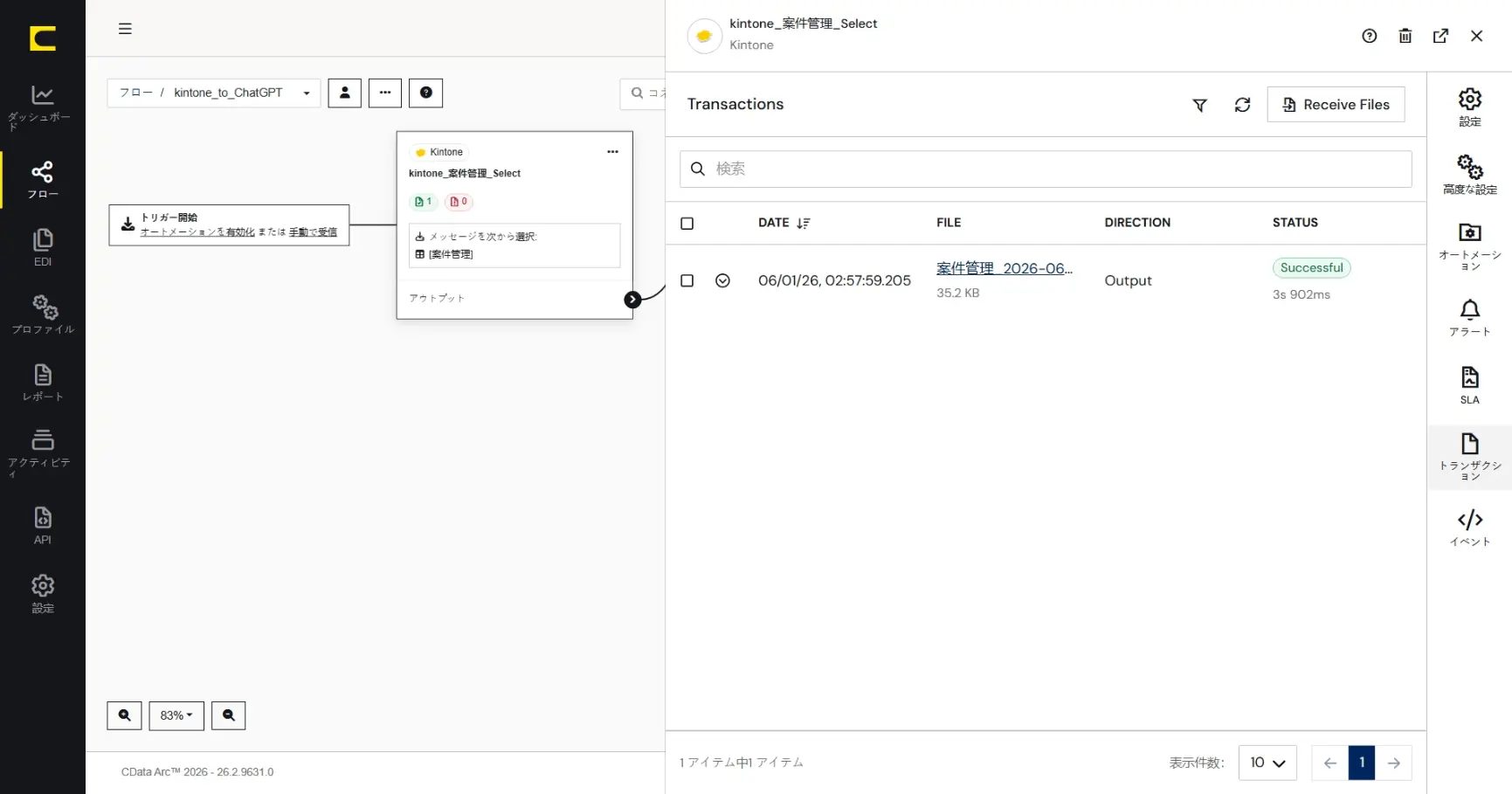This screenshot has height=794, width=1512.
Task: Open the アラート tab
Action: coord(1470,318)
